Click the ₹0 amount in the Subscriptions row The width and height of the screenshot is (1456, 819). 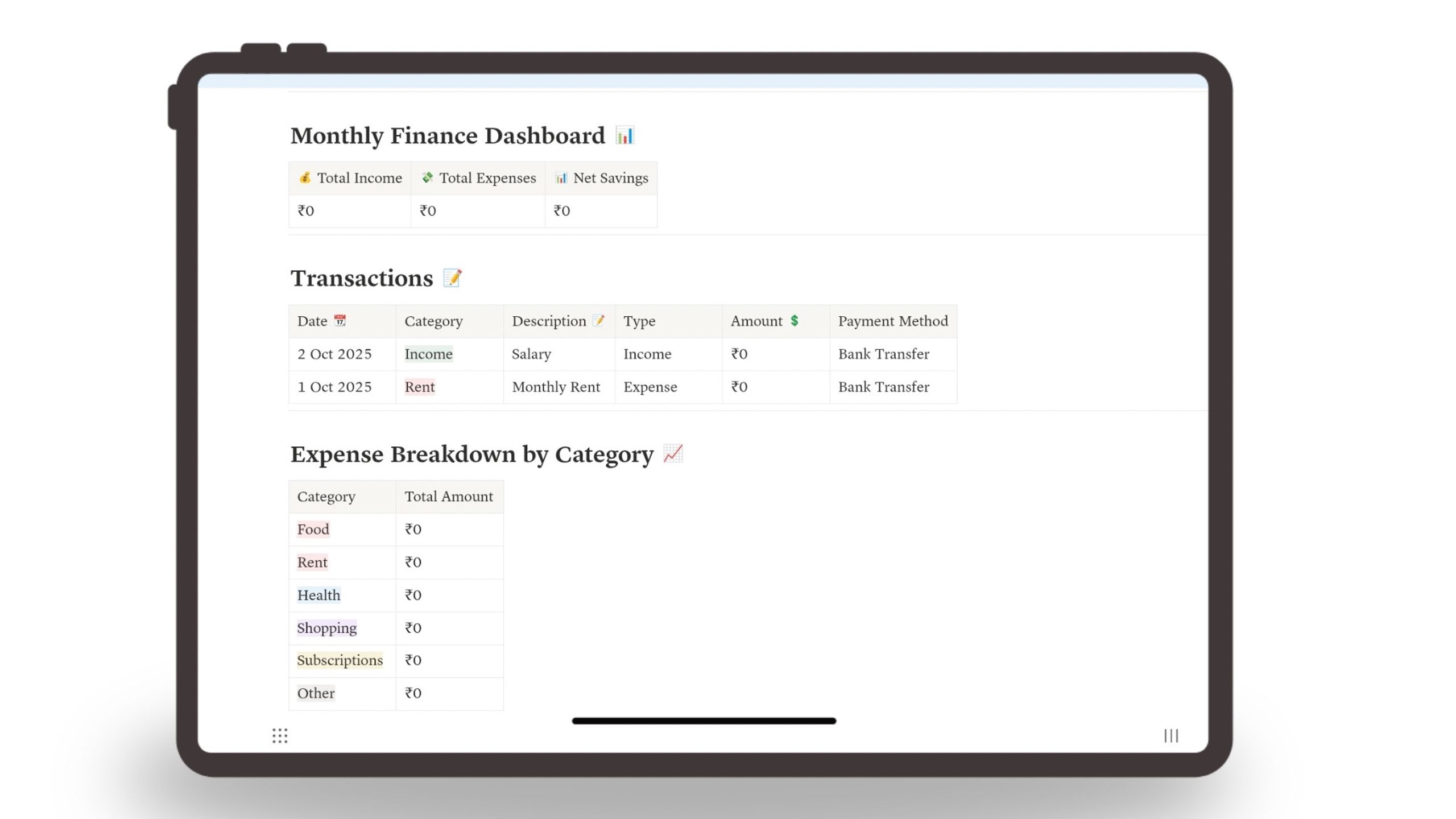pos(413,660)
